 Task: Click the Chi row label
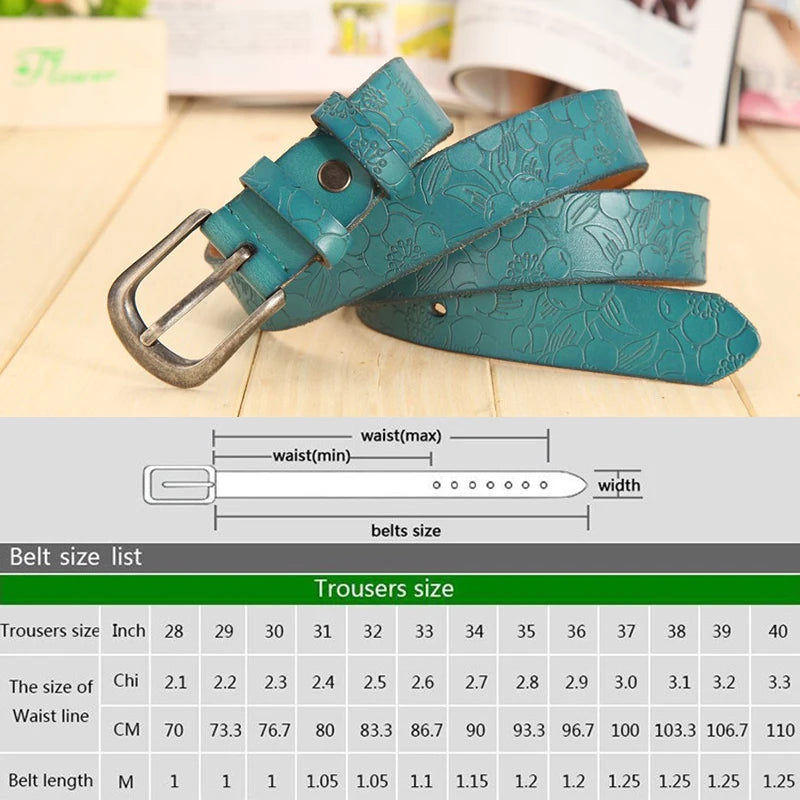[x=126, y=680]
